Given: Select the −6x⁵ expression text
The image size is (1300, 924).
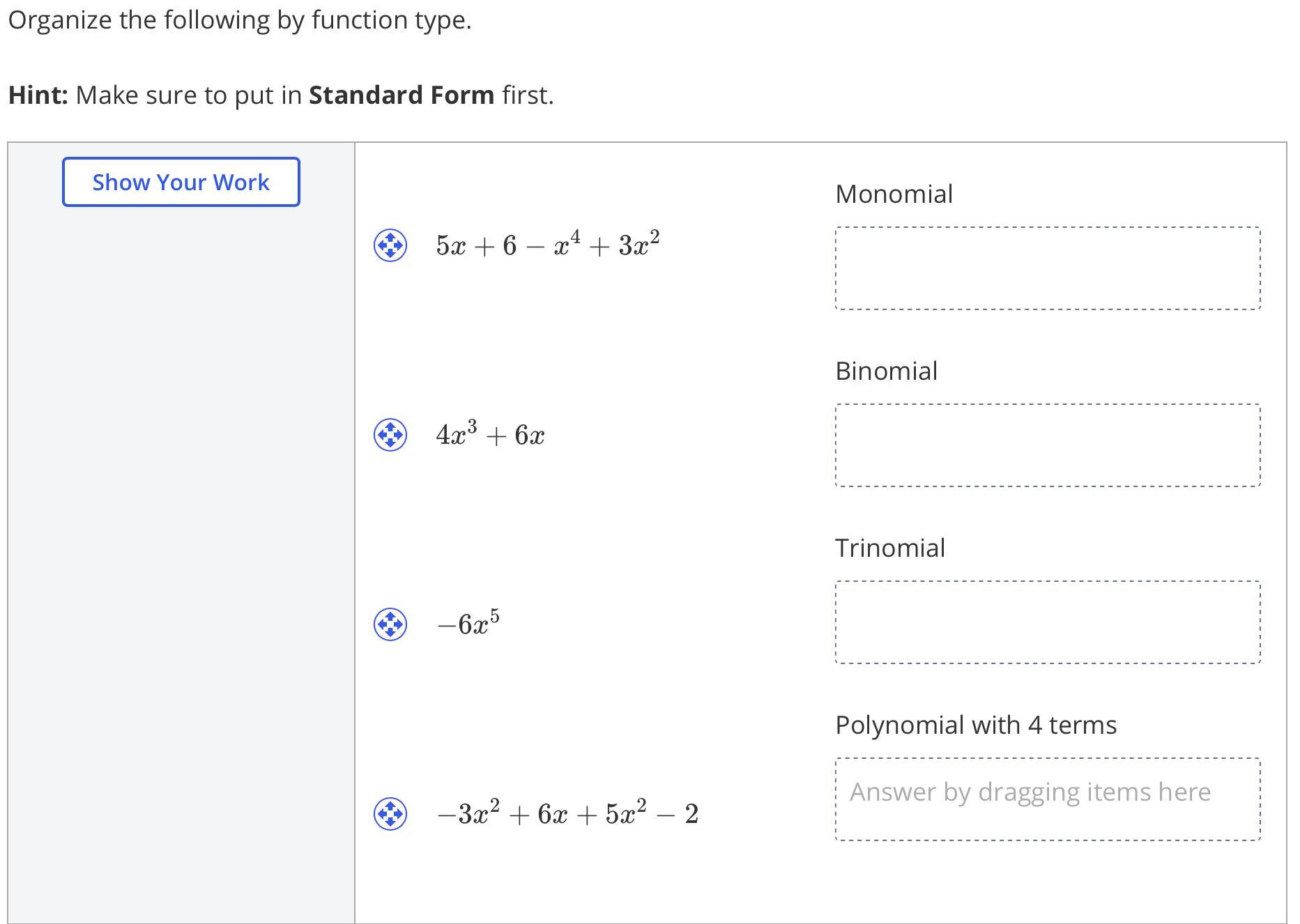Looking at the screenshot, I should click(468, 624).
